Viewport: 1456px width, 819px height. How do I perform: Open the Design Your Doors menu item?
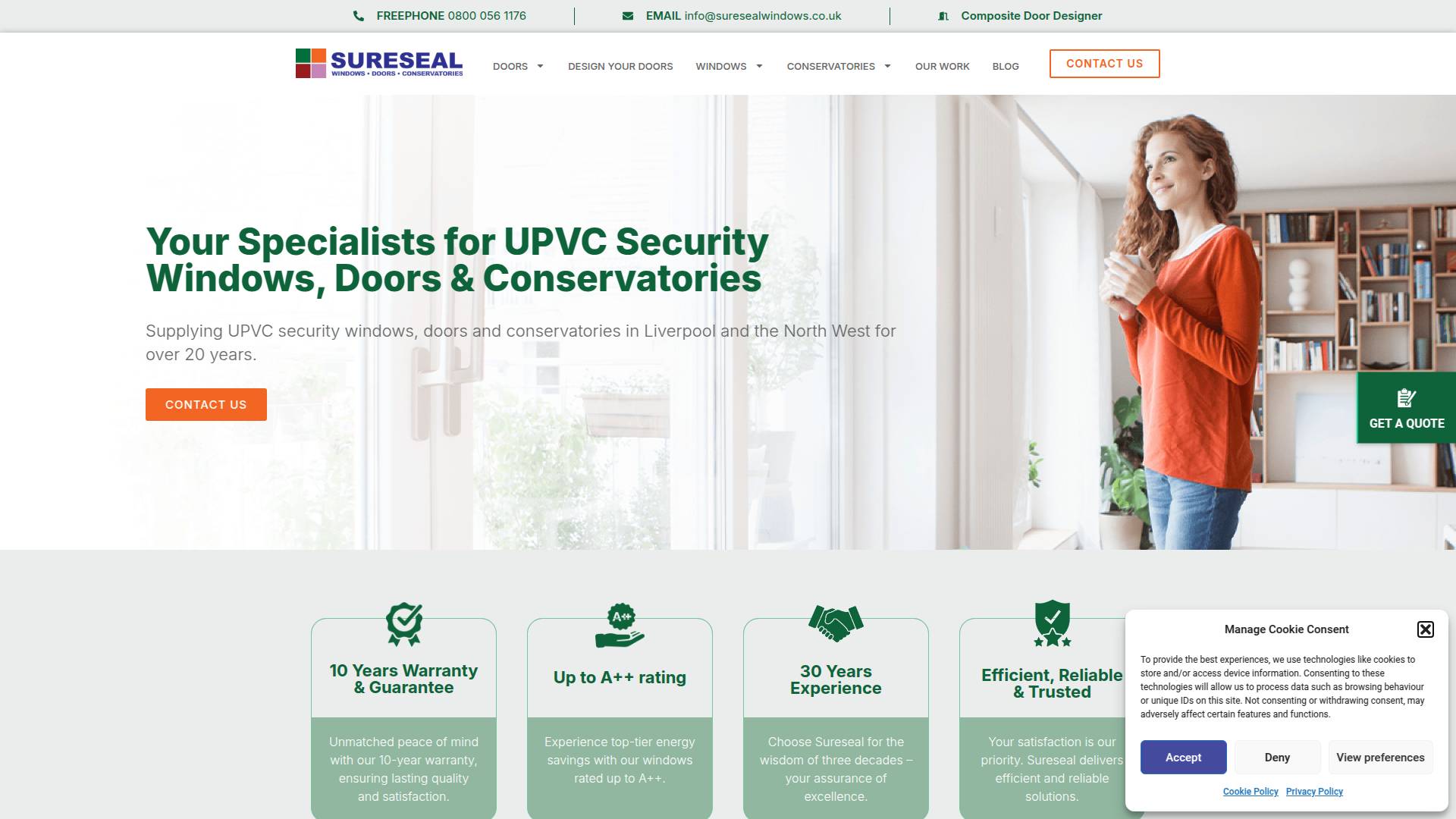coord(620,67)
